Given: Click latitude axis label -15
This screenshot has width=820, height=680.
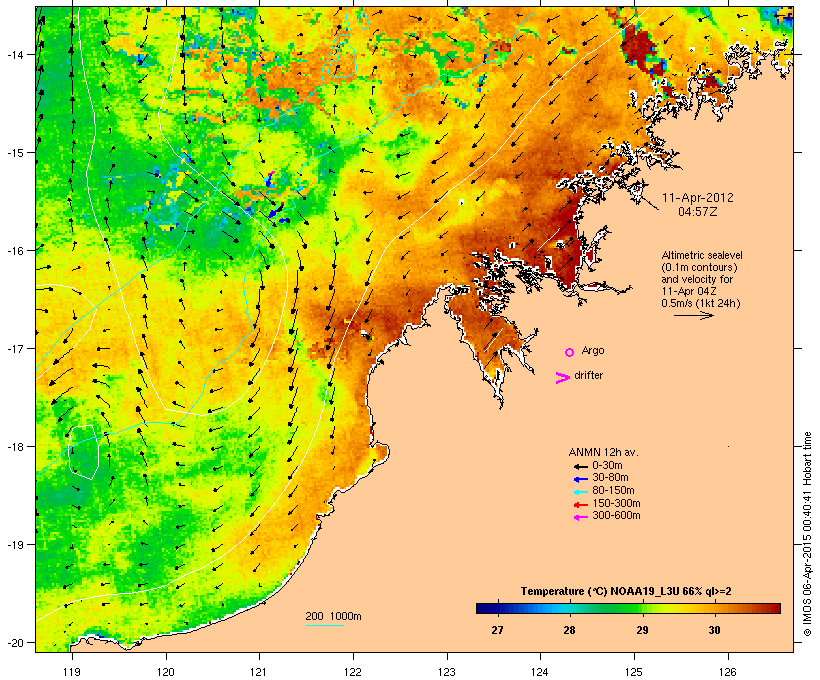Looking at the screenshot, I should pyautogui.click(x=14, y=153).
